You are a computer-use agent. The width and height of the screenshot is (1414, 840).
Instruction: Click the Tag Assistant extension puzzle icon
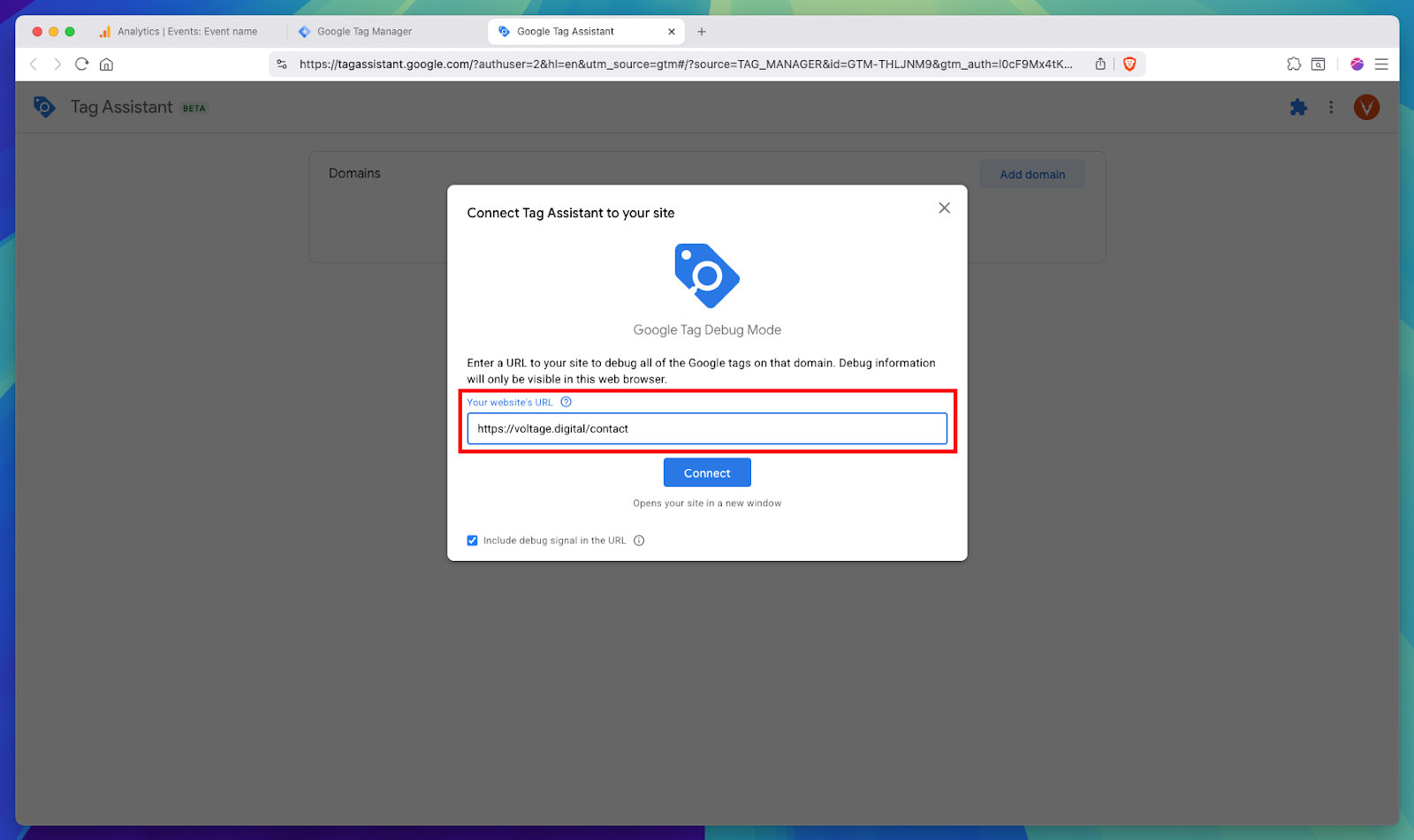click(1298, 108)
